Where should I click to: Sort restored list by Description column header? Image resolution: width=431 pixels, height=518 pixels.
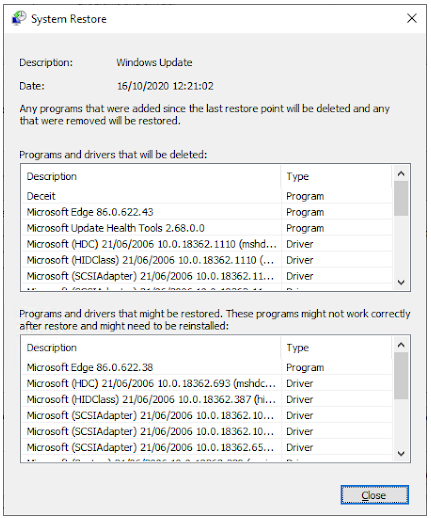151,347
